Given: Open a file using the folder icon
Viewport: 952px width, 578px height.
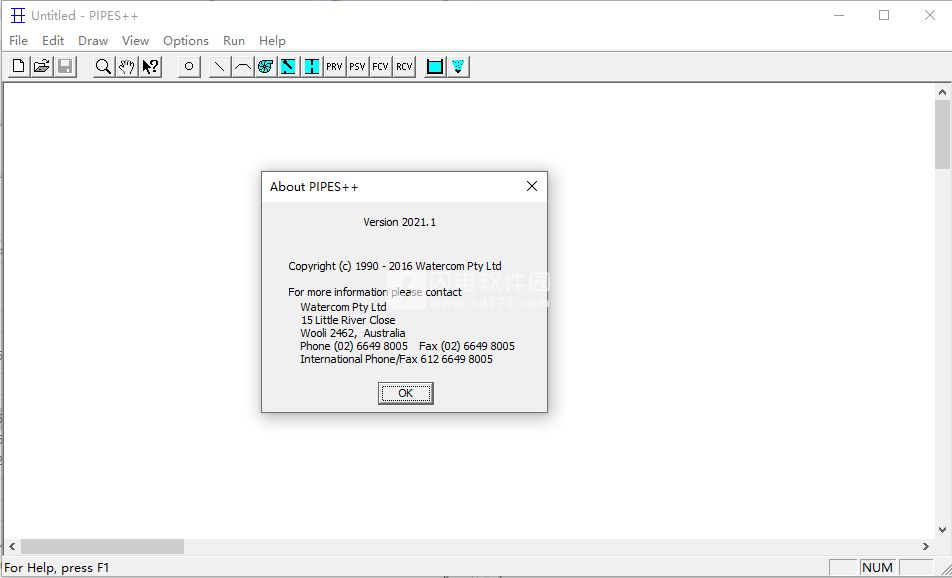Looking at the screenshot, I should click(x=42, y=66).
